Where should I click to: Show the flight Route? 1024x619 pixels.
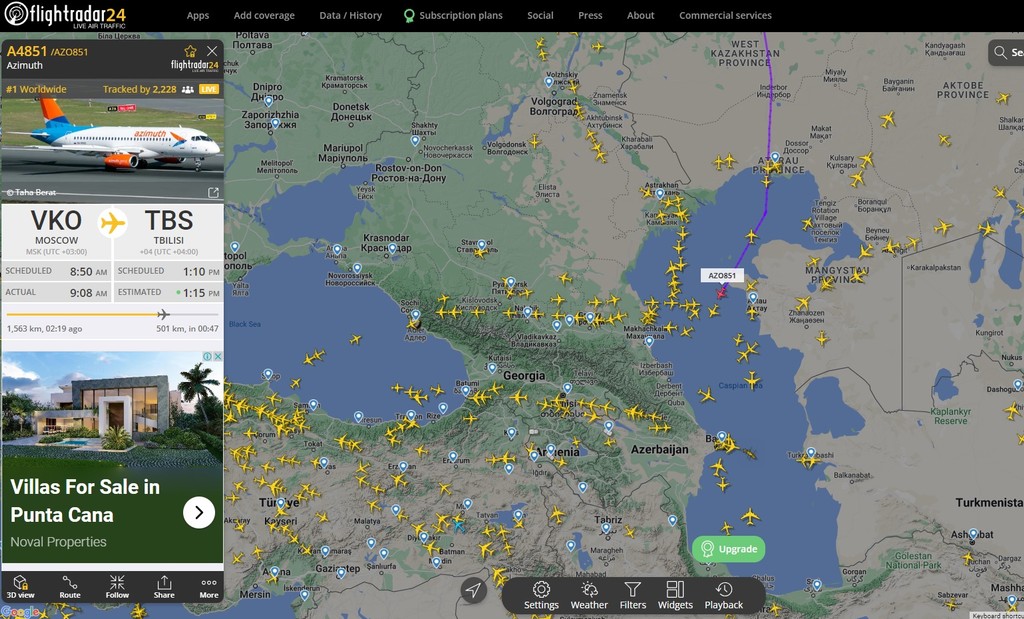(x=70, y=587)
